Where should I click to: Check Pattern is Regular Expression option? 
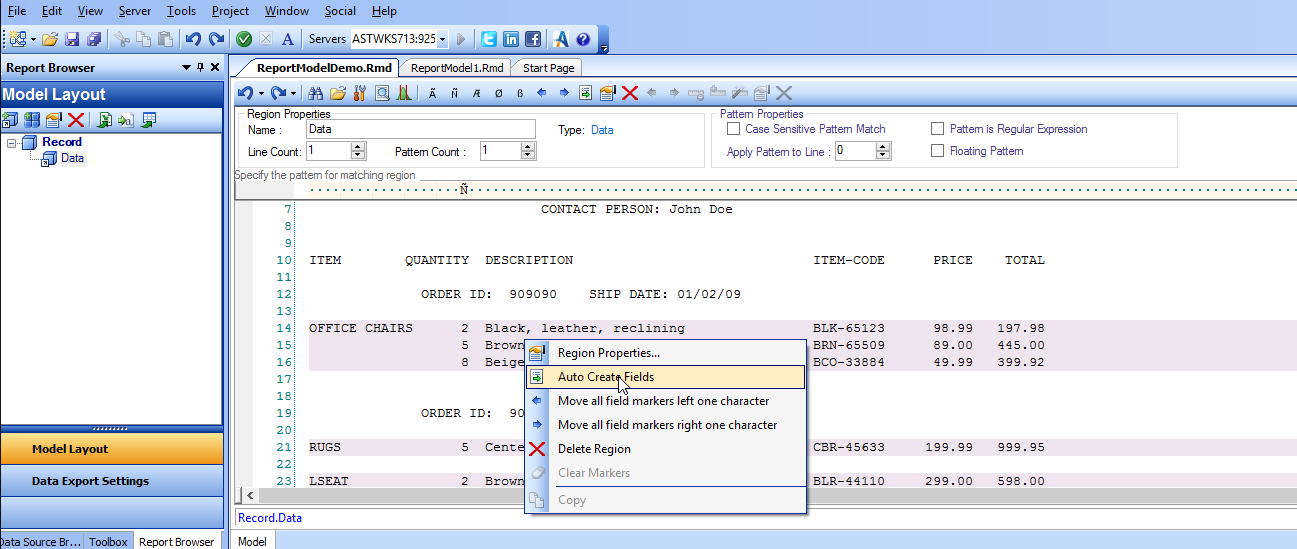click(x=937, y=129)
